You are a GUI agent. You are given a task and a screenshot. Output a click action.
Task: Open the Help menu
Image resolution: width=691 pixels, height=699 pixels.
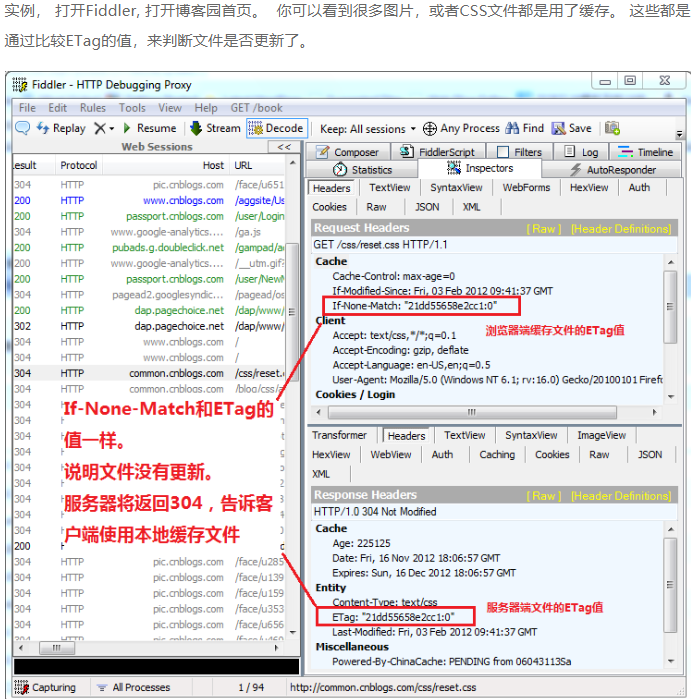[206, 108]
